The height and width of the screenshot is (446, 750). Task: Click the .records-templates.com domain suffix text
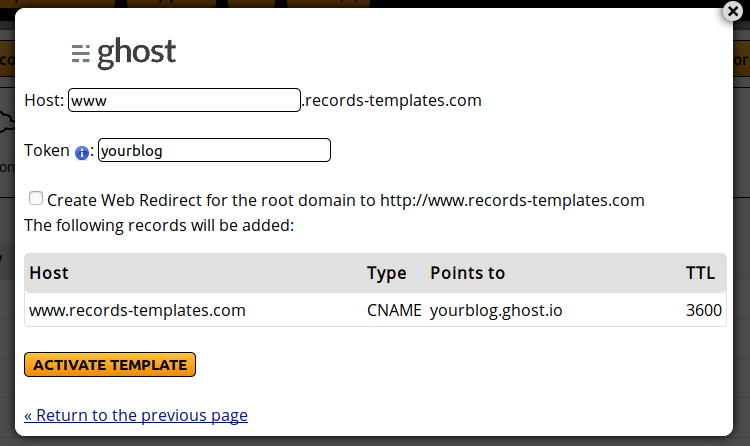click(x=392, y=100)
